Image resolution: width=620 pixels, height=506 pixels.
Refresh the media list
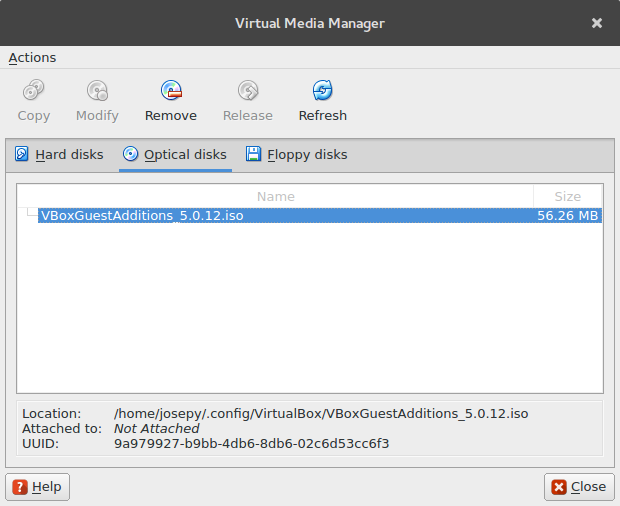[323, 101]
